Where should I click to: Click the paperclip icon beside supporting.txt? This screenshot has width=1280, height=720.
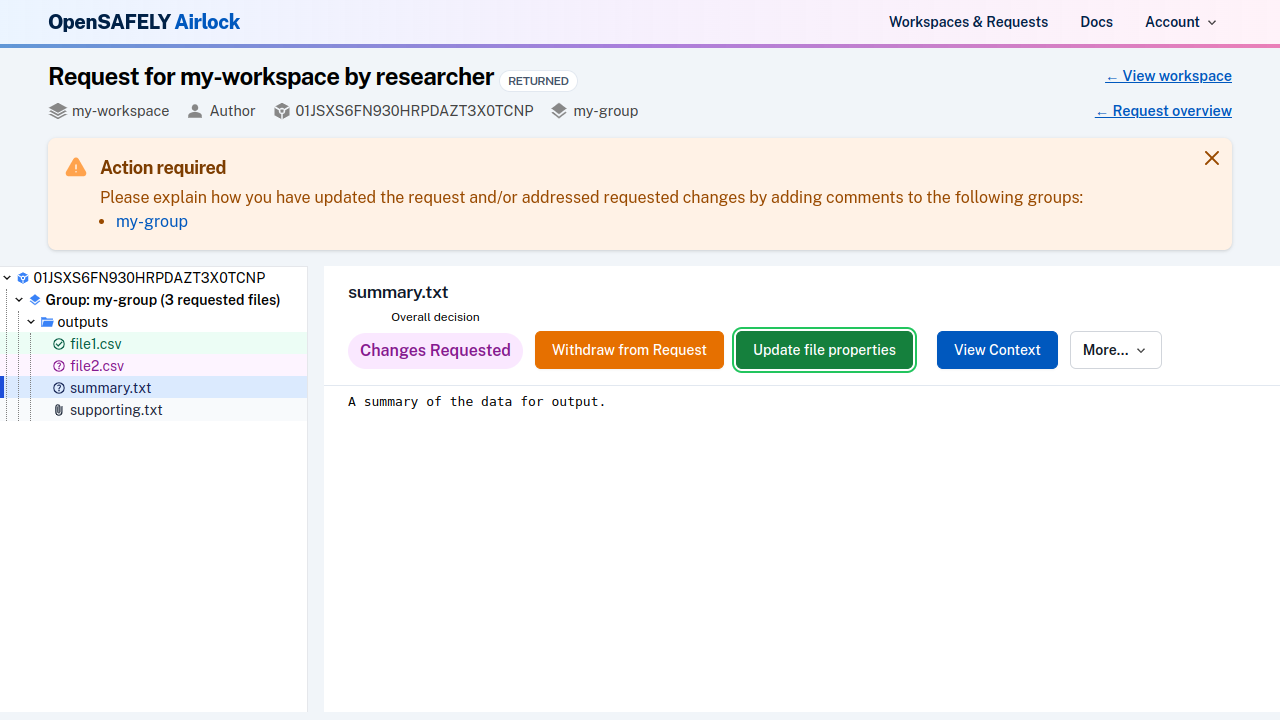click(58, 410)
